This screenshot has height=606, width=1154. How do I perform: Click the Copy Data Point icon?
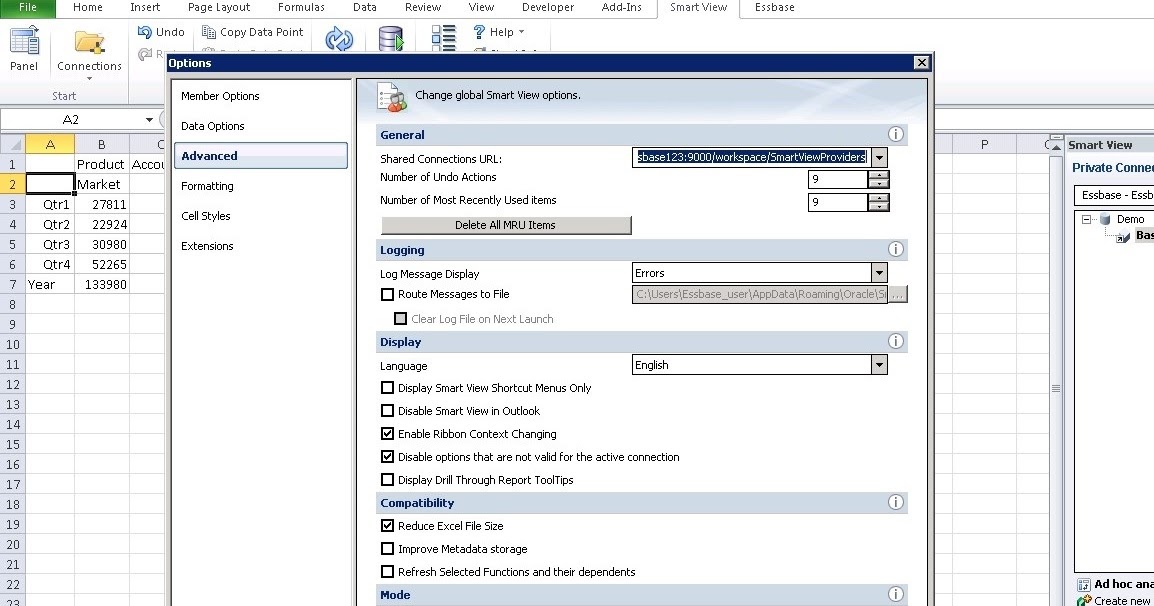point(209,31)
